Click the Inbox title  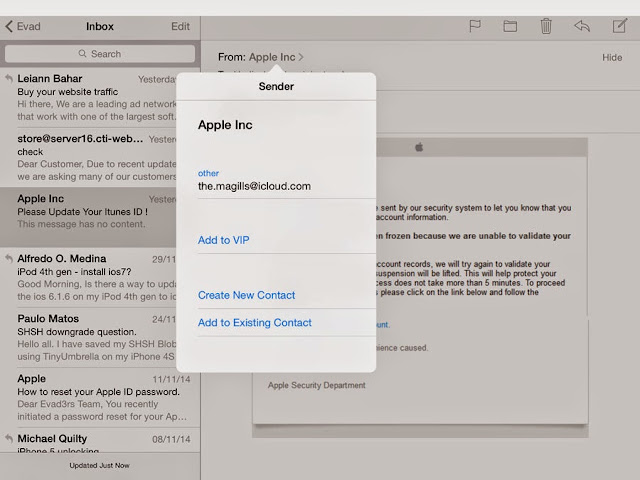click(100, 27)
